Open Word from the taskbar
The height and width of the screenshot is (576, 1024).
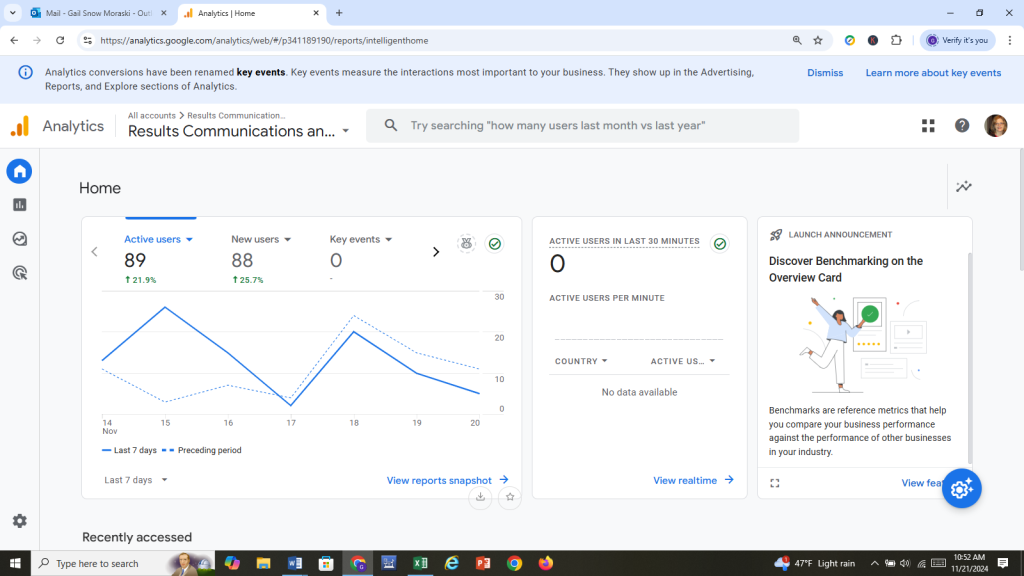(x=295, y=563)
